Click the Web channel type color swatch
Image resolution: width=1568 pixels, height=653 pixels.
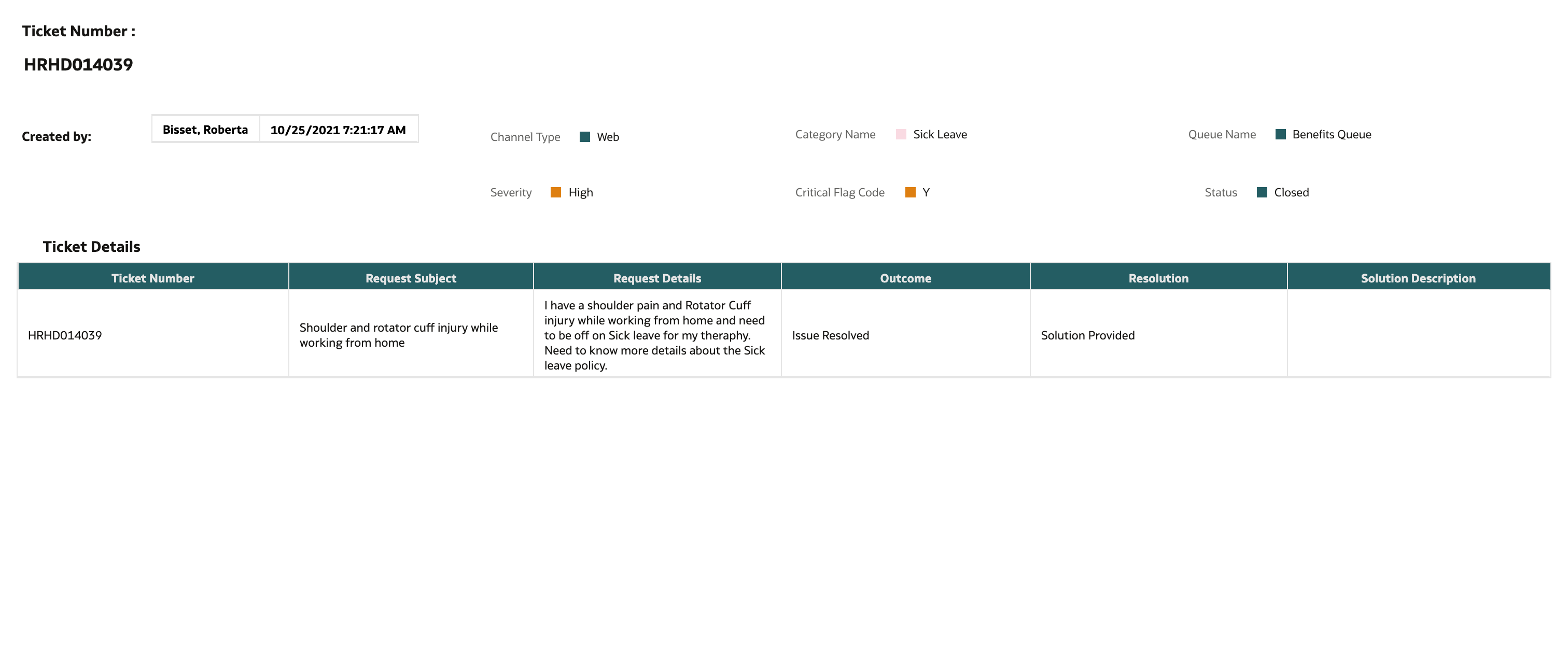[x=584, y=137]
